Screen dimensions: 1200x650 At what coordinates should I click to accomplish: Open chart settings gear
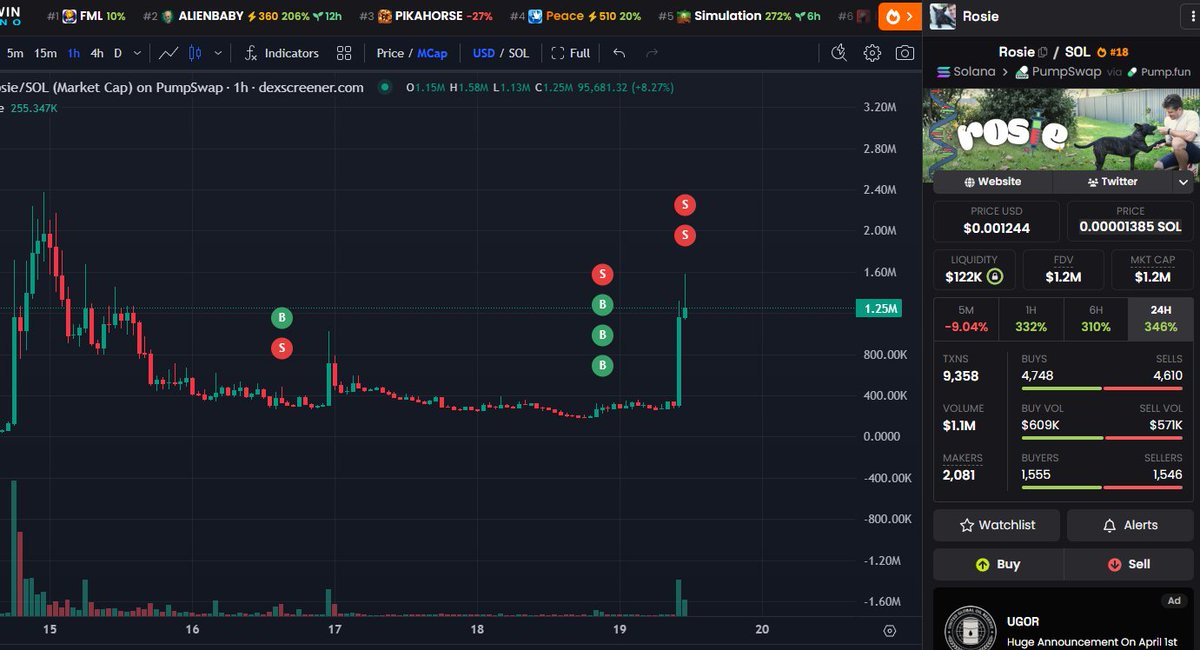872,53
